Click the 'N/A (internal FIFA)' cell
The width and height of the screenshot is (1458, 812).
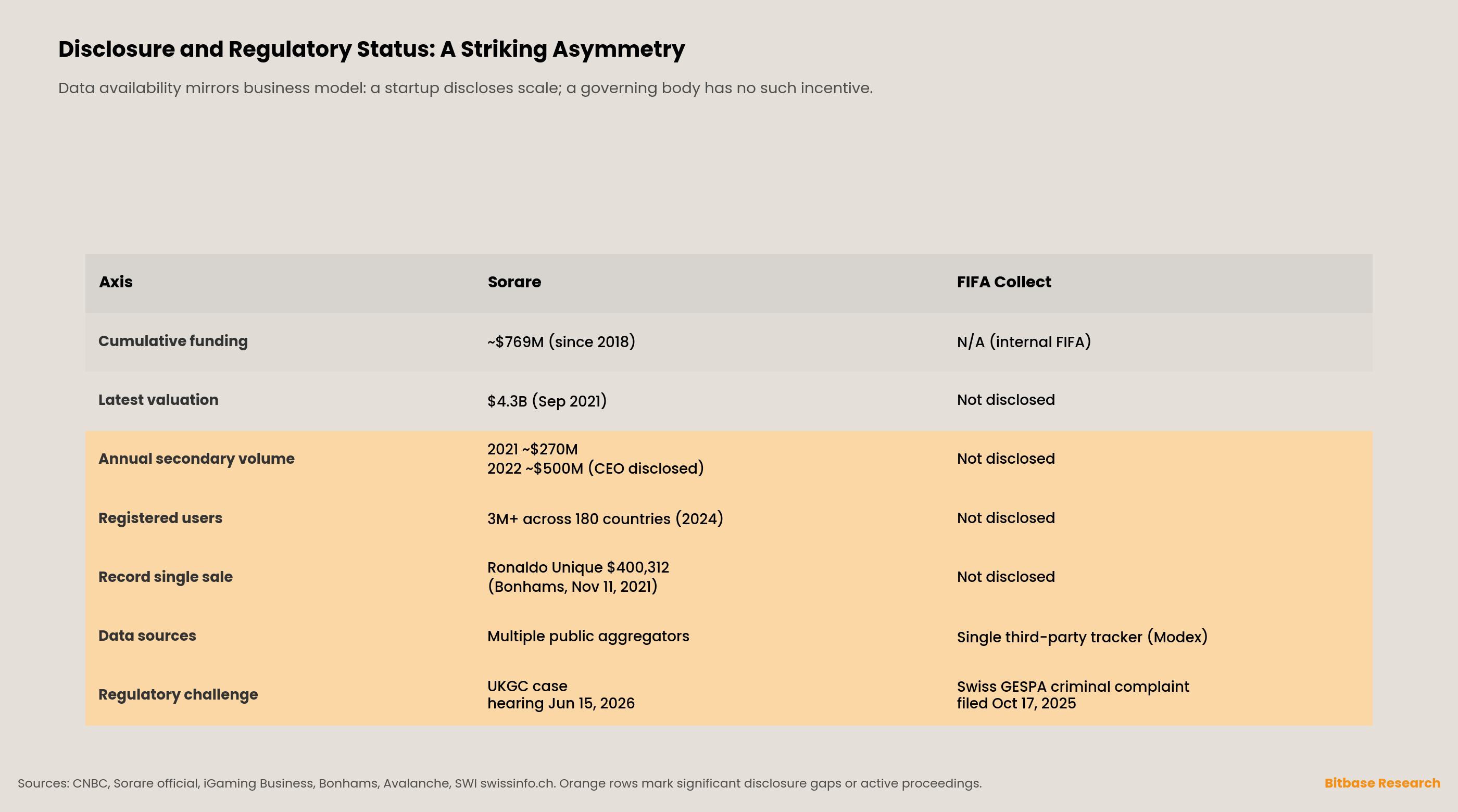click(1023, 342)
